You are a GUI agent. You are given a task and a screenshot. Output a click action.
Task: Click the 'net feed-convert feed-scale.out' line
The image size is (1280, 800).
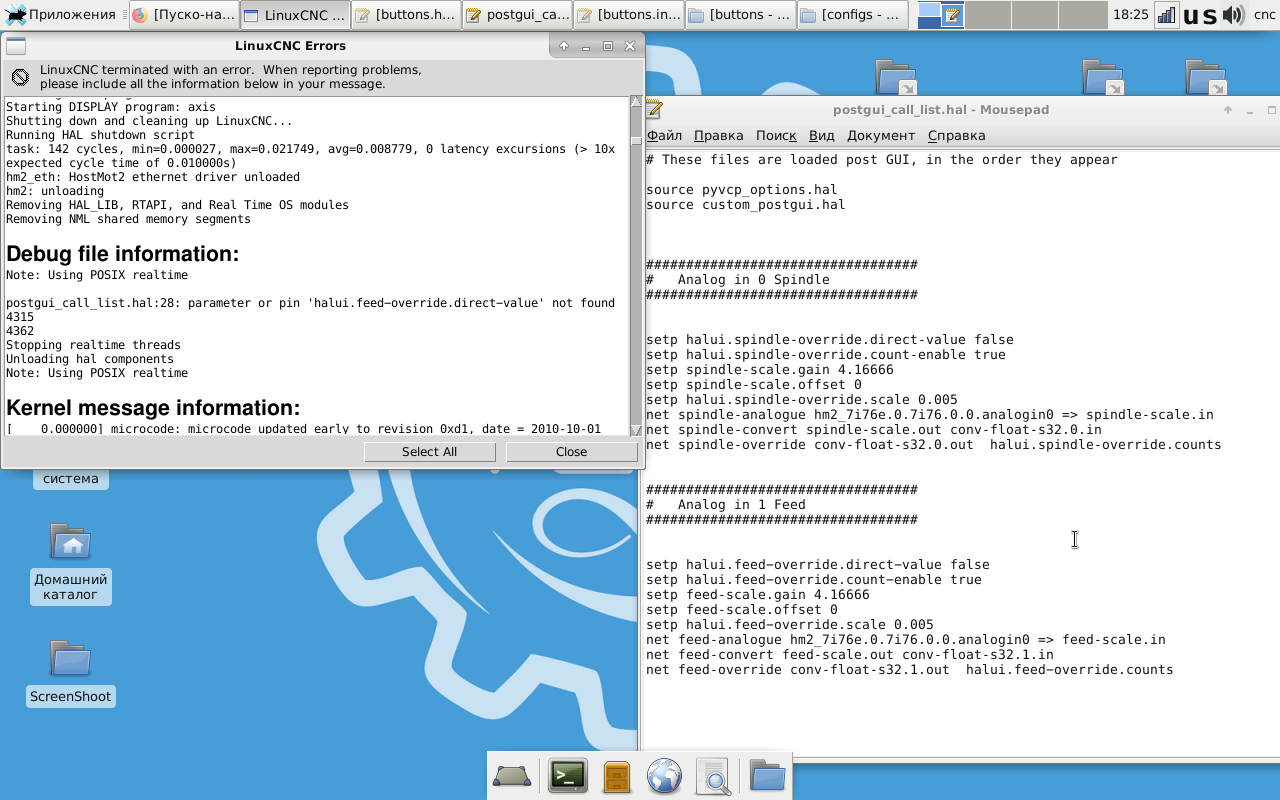[x=849, y=655]
